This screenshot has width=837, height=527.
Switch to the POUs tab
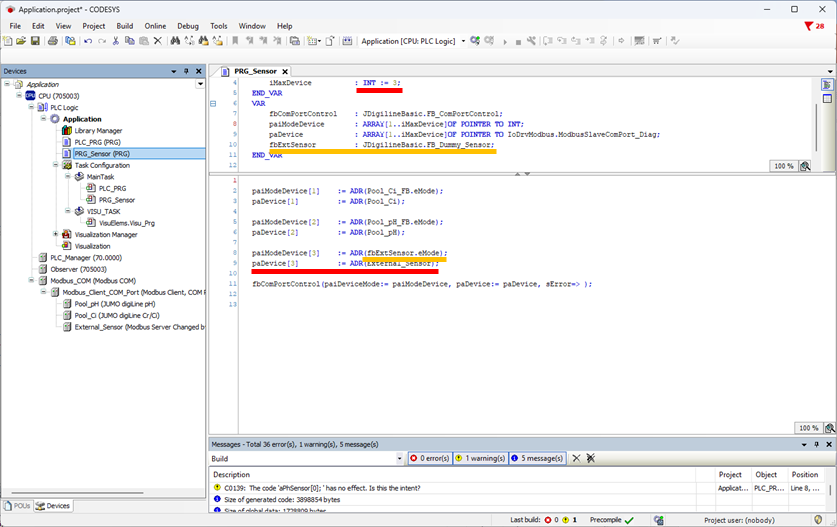tap(17, 506)
